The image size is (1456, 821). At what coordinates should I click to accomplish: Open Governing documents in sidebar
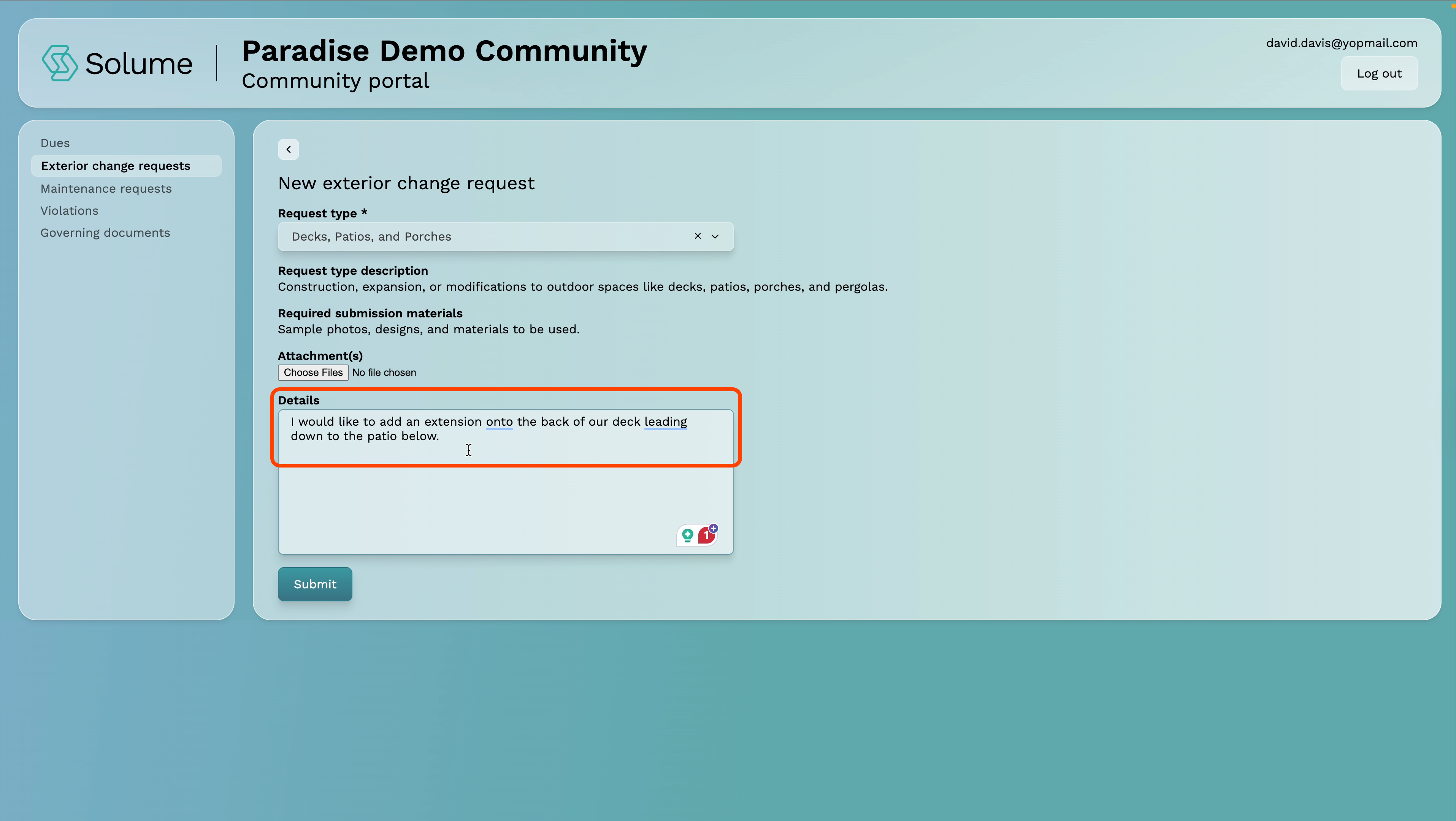pyautogui.click(x=105, y=233)
